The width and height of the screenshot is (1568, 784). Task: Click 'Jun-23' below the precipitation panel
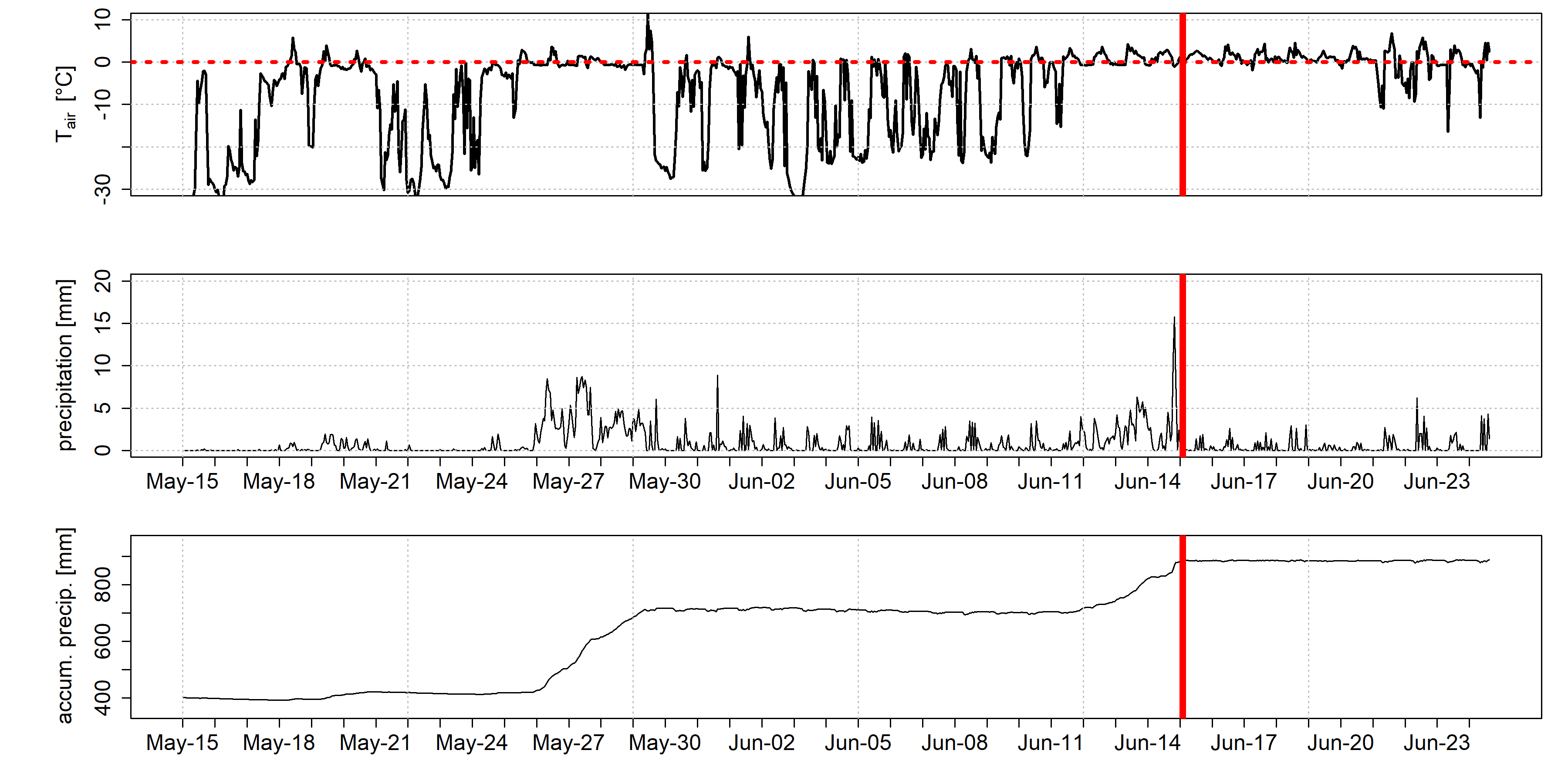1436,481
